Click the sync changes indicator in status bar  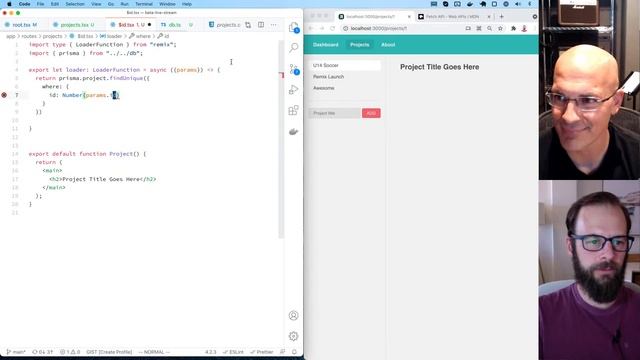(x=42, y=352)
